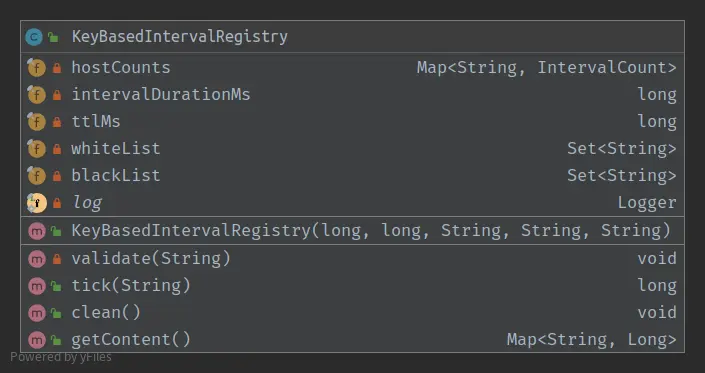This screenshot has width=705, height=373.
Task: Click the field icon next to ttlMs
Action: click(x=36, y=122)
